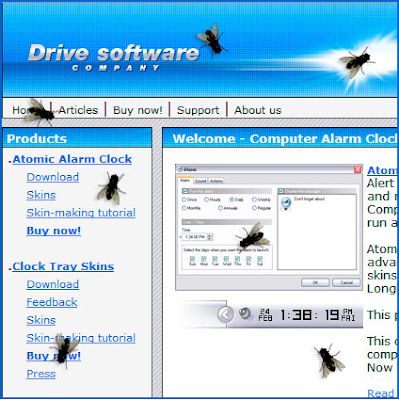The height and width of the screenshot is (400, 399).
Task: Select the Annually radio button
Action: click(220, 208)
